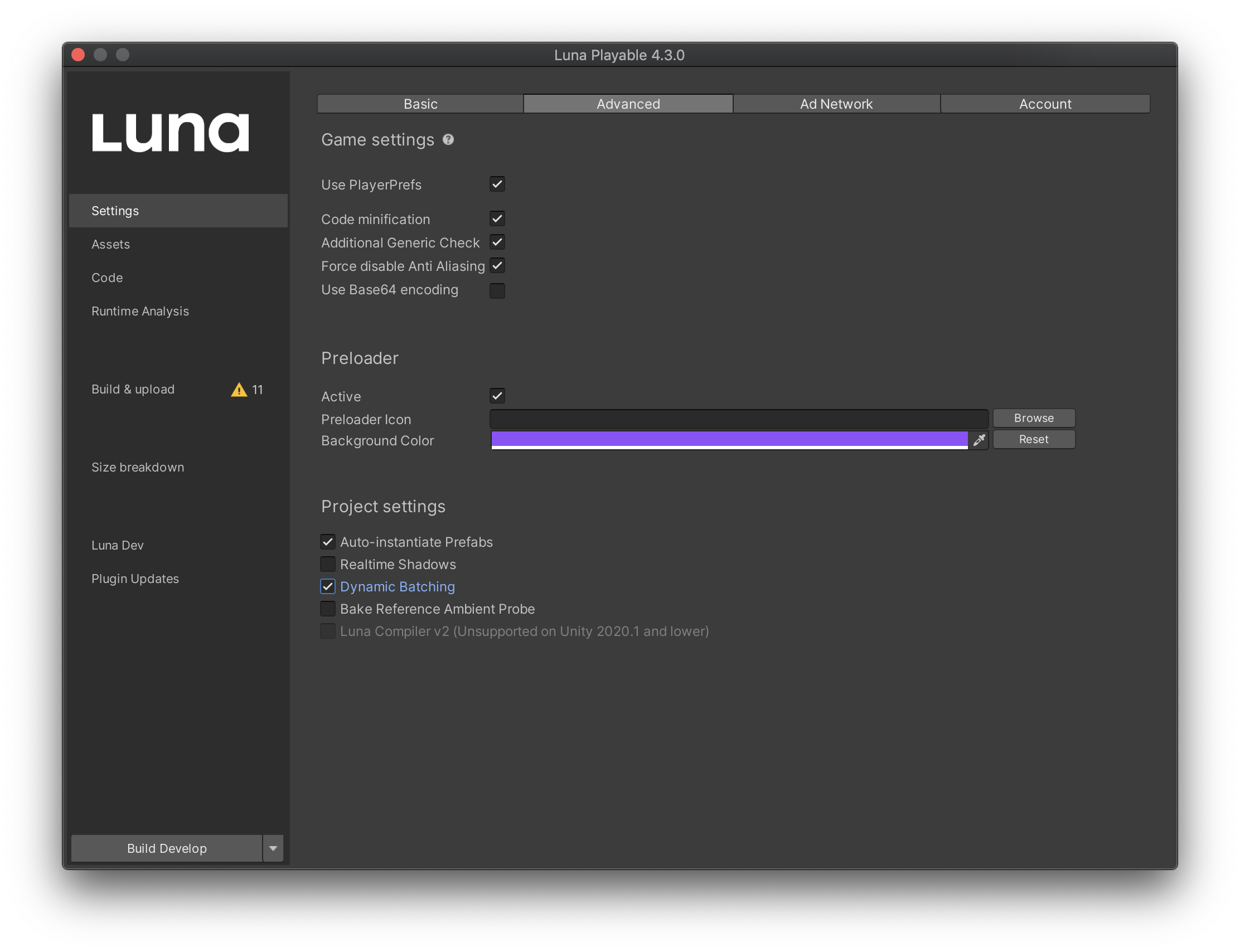Click the help icon next to Game settings
Viewport: 1240px width, 952px height.
click(x=449, y=139)
